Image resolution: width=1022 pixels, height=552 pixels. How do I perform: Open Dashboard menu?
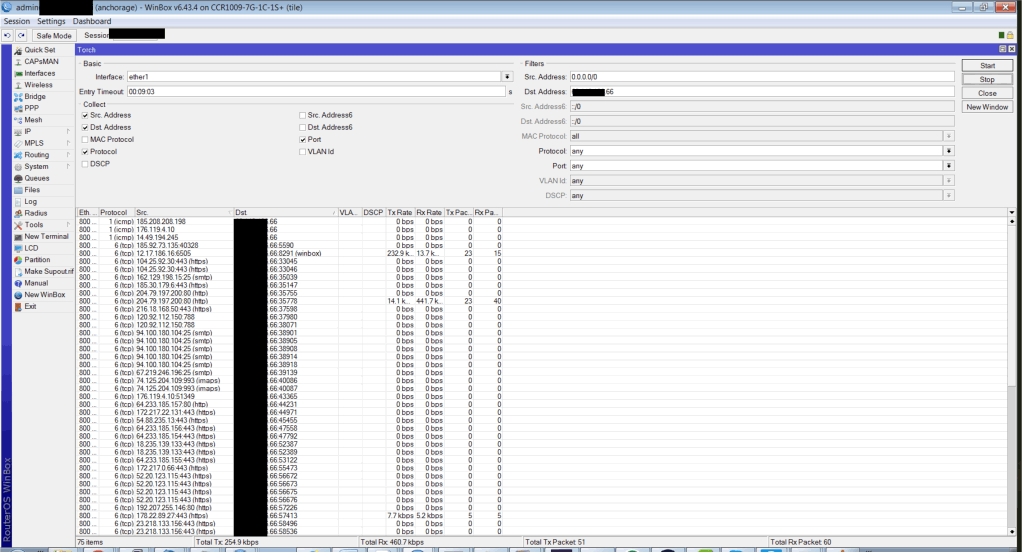[92, 22]
